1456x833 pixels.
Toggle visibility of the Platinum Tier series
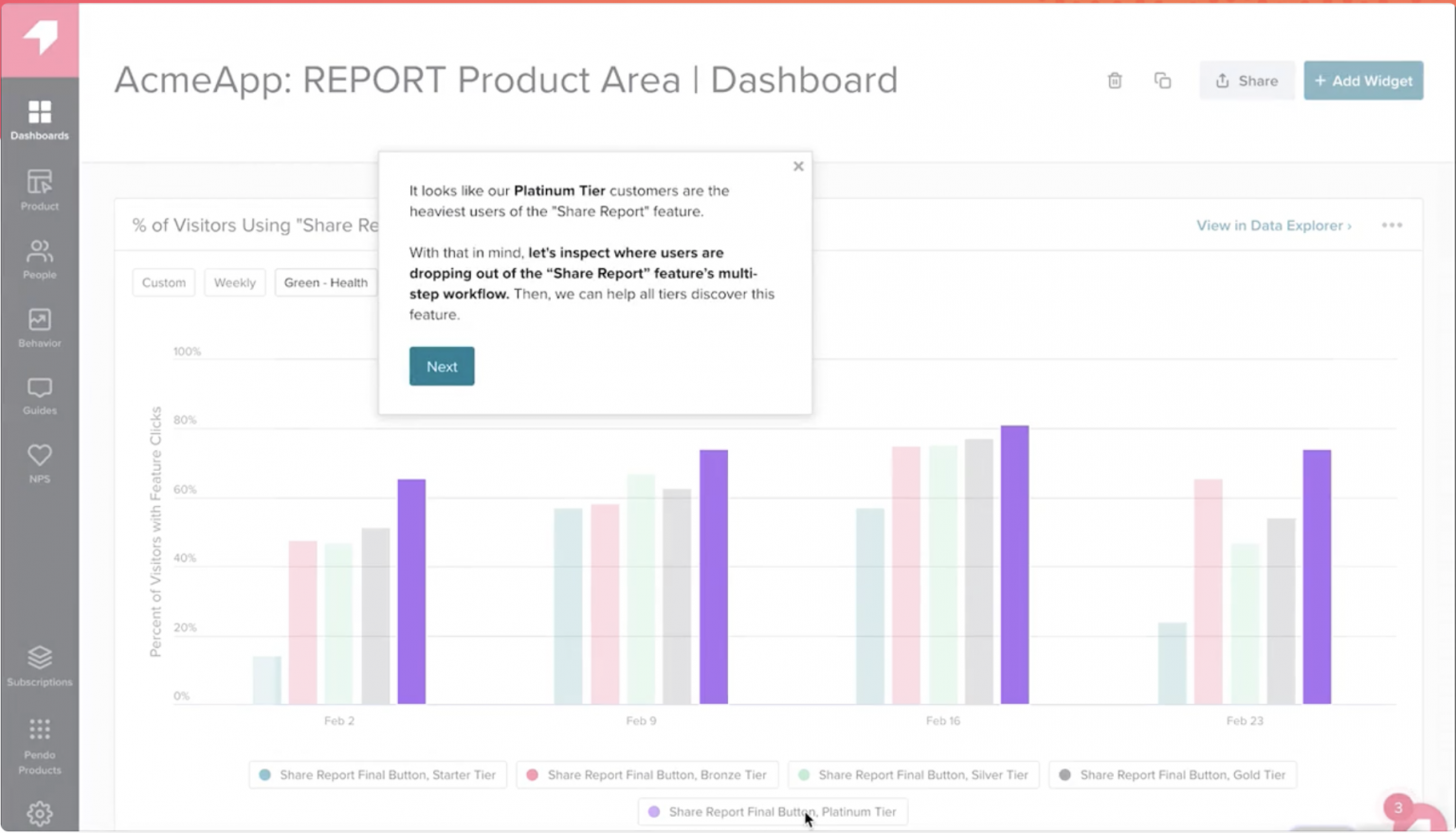point(772,811)
